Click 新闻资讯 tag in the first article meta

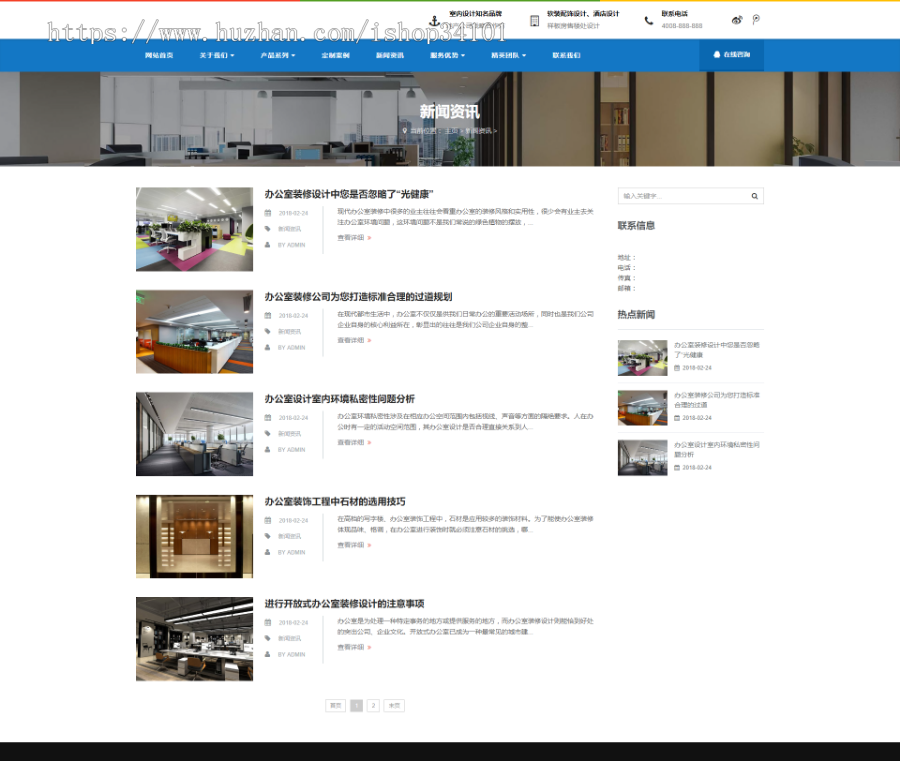point(289,229)
